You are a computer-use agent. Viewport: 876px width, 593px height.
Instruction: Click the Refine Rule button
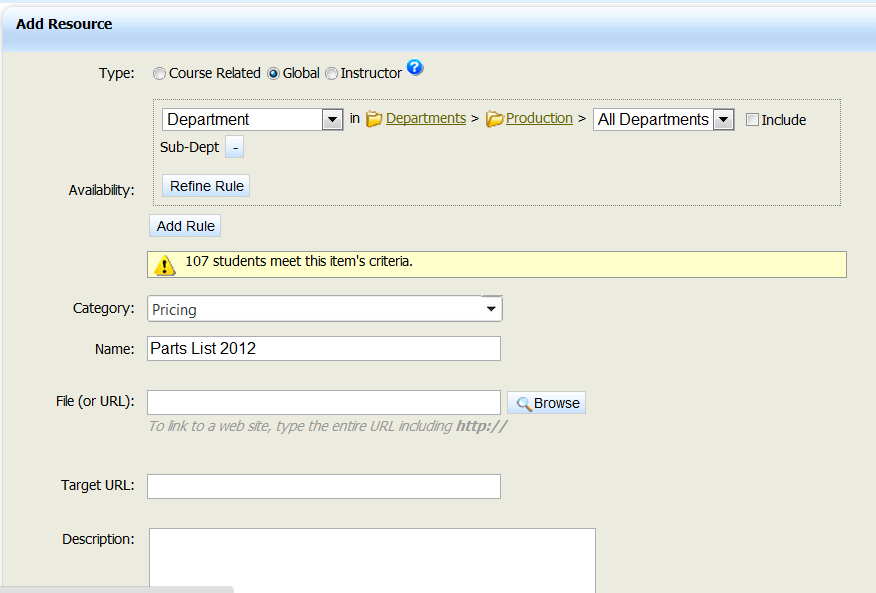205,185
